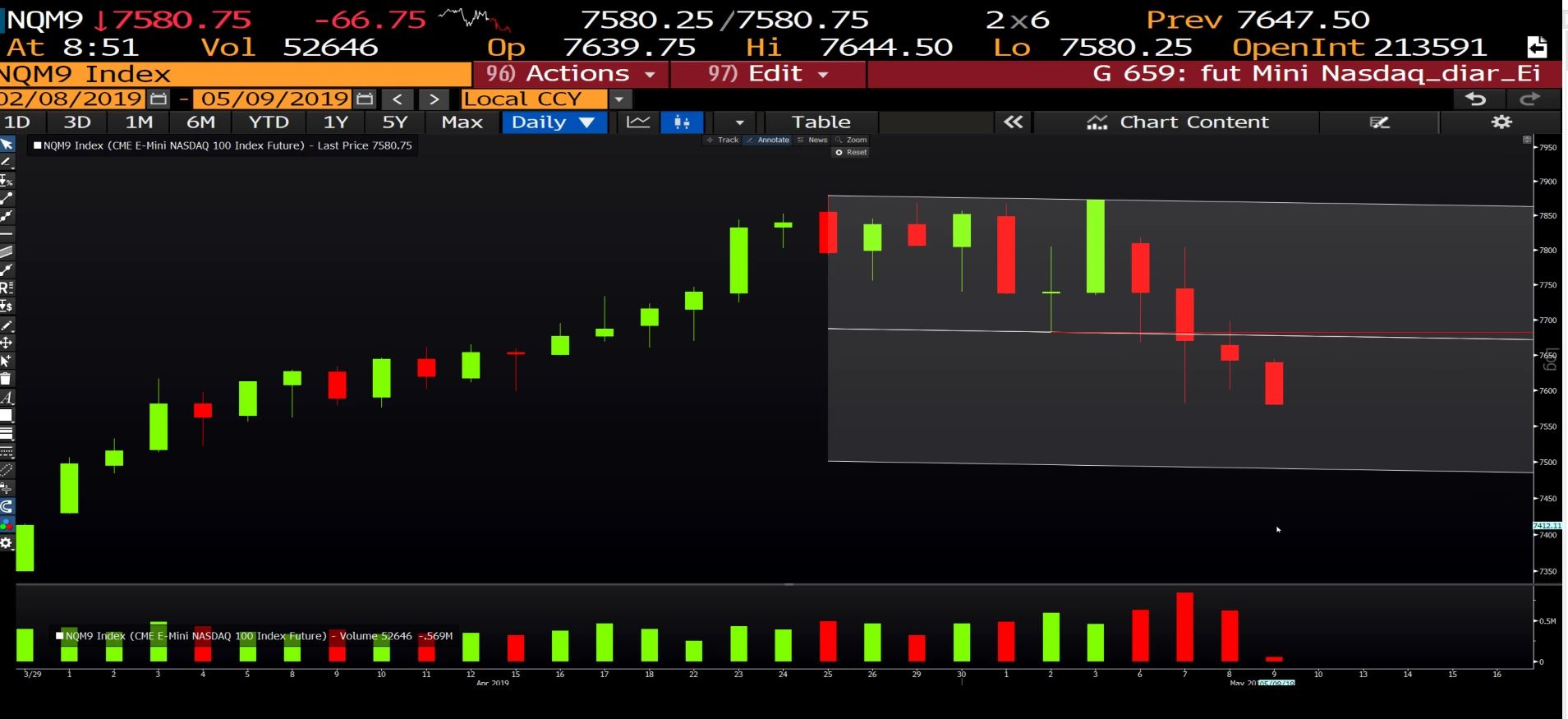Select the YTD time range tab
This screenshot has width=1568, height=719.
269,122
